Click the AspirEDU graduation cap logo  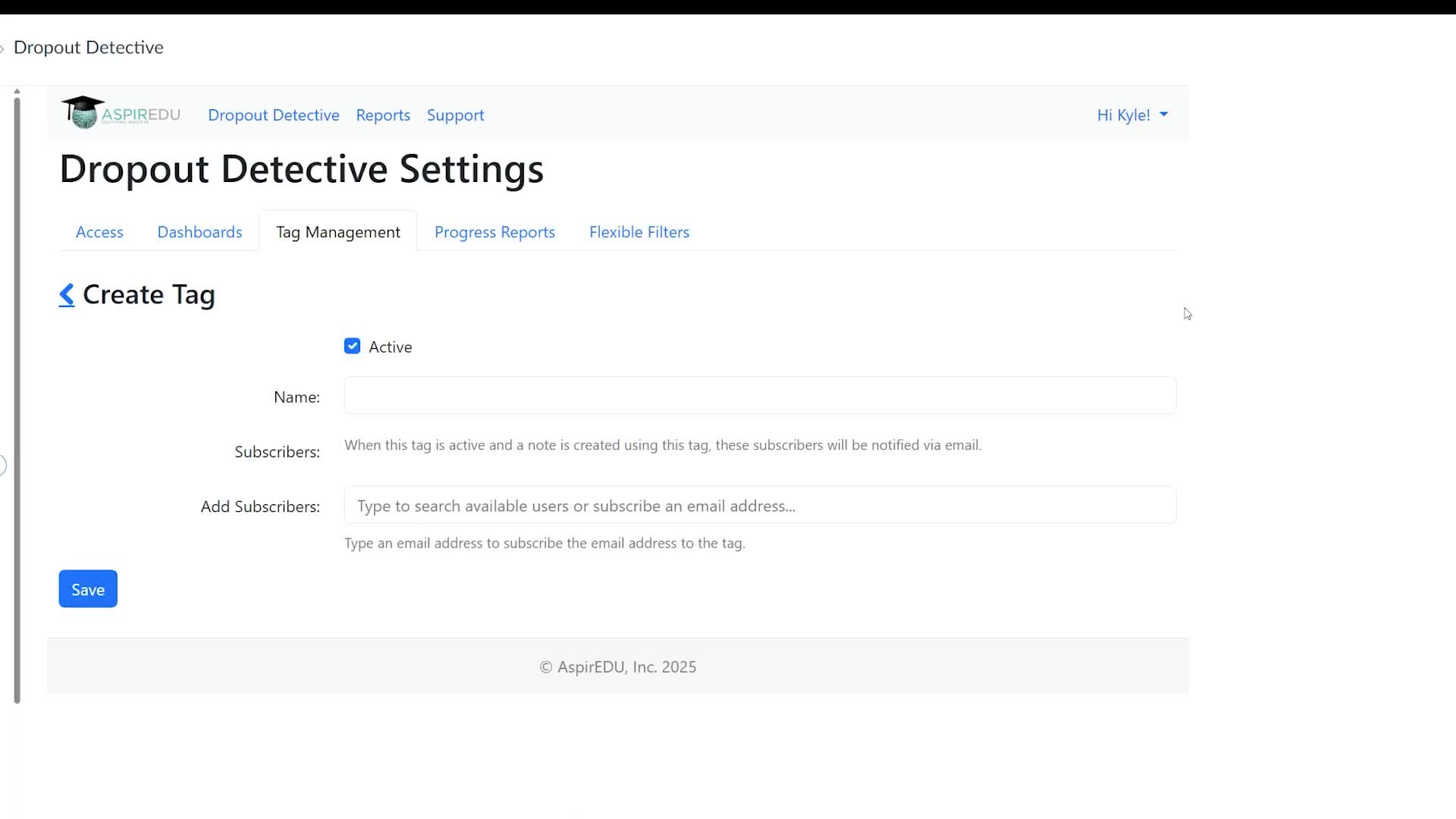[x=121, y=113]
